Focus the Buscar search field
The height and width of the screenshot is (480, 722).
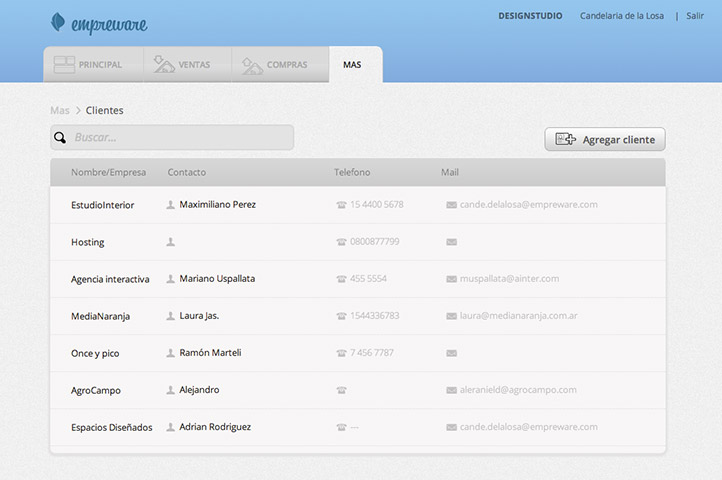tap(180, 138)
